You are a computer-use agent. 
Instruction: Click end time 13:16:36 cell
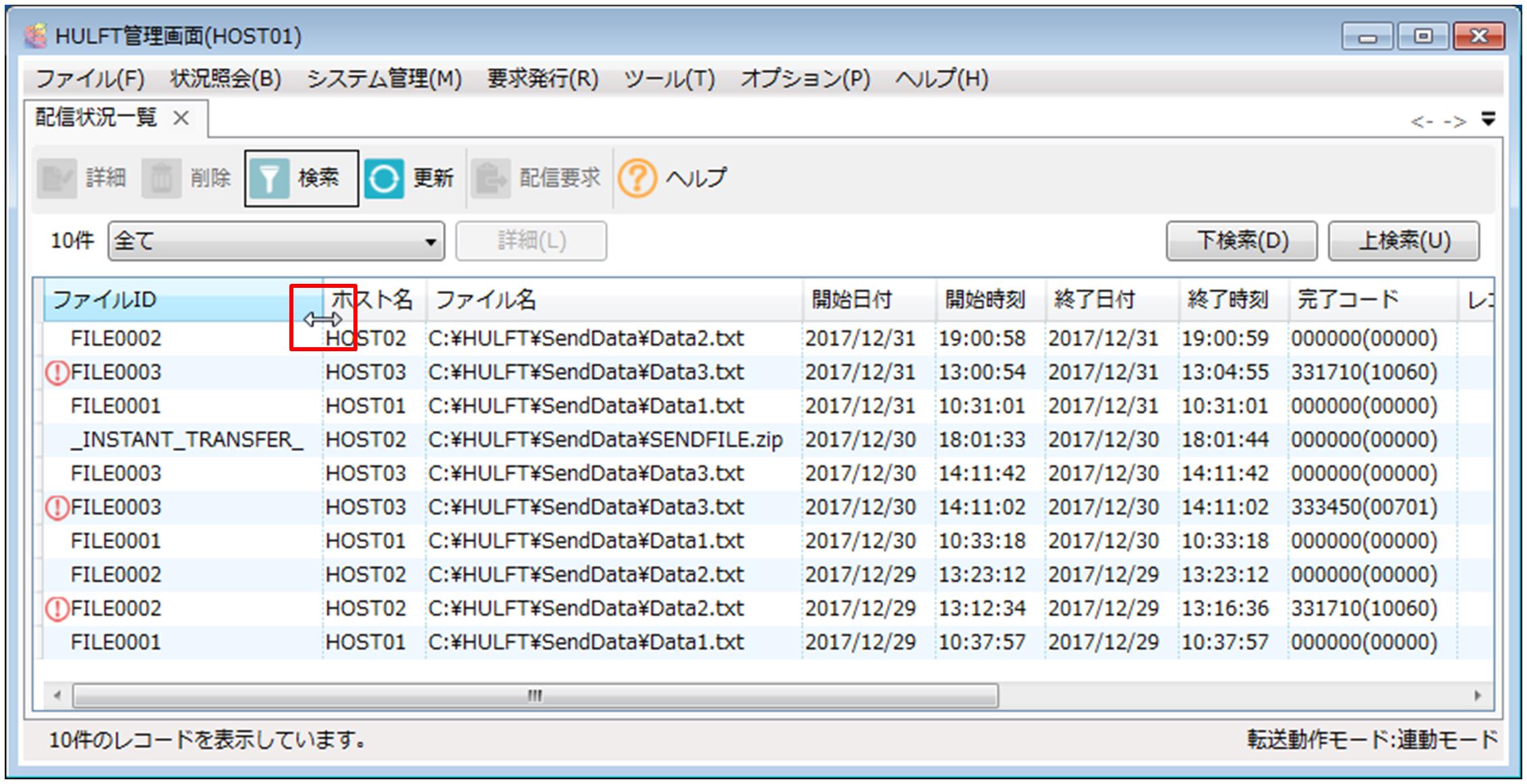point(1225,609)
